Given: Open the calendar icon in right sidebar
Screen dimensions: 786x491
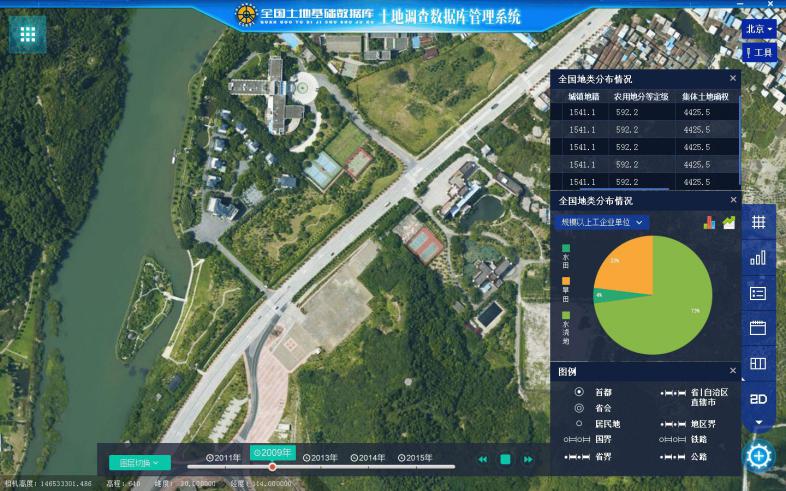Looking at the screenshot, I should [x=759, y=328].
